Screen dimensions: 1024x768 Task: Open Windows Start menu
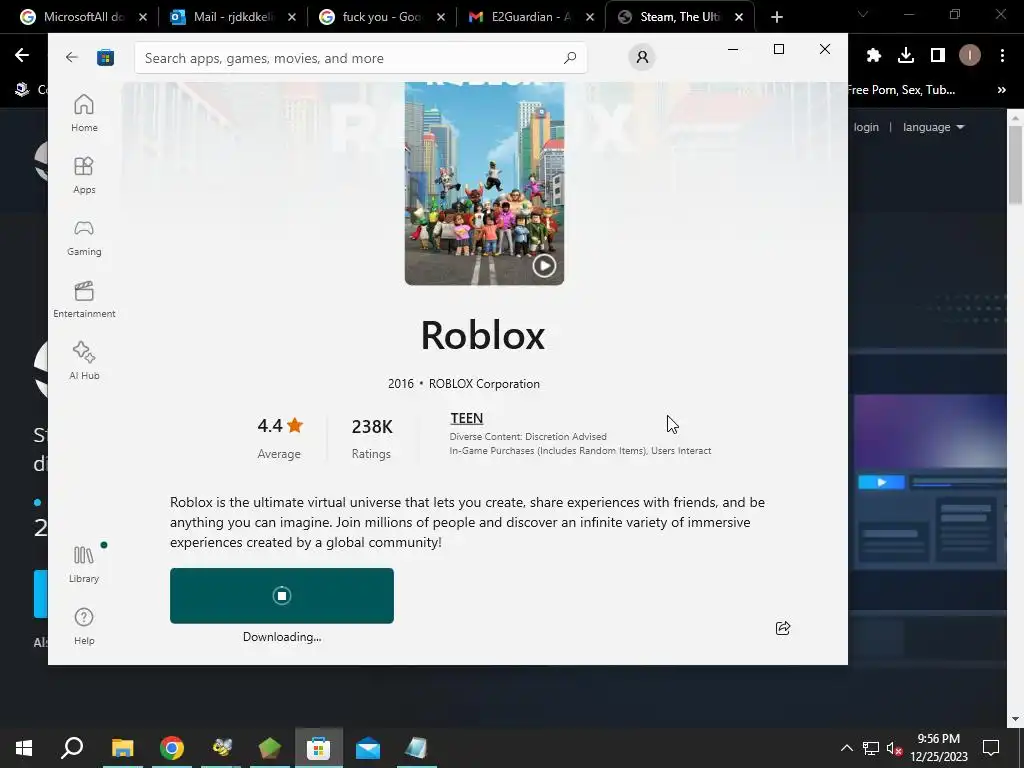click(24, 748)
